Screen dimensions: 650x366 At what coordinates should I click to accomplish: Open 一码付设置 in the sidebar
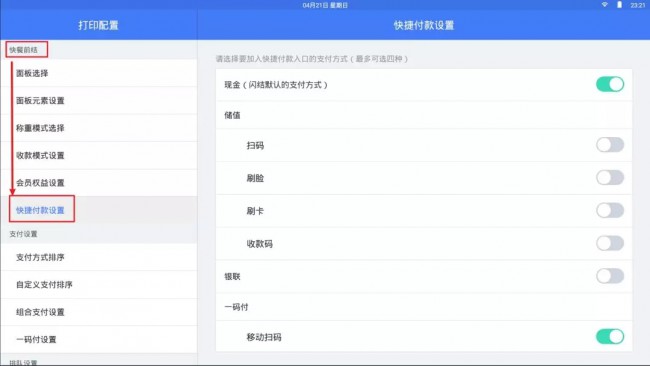(x=99, y=339)
